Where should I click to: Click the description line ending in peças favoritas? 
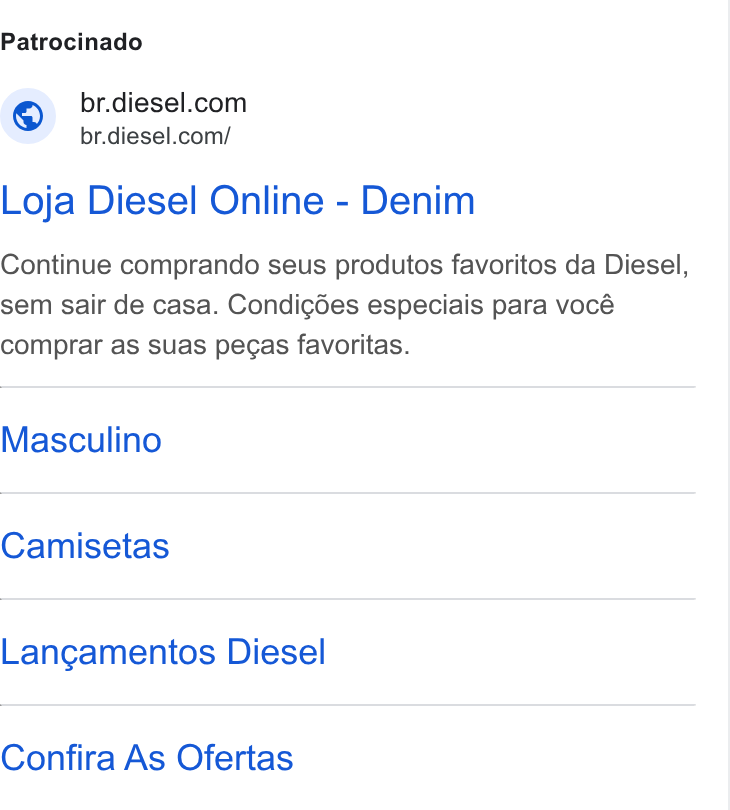click(x=205, y=346)
